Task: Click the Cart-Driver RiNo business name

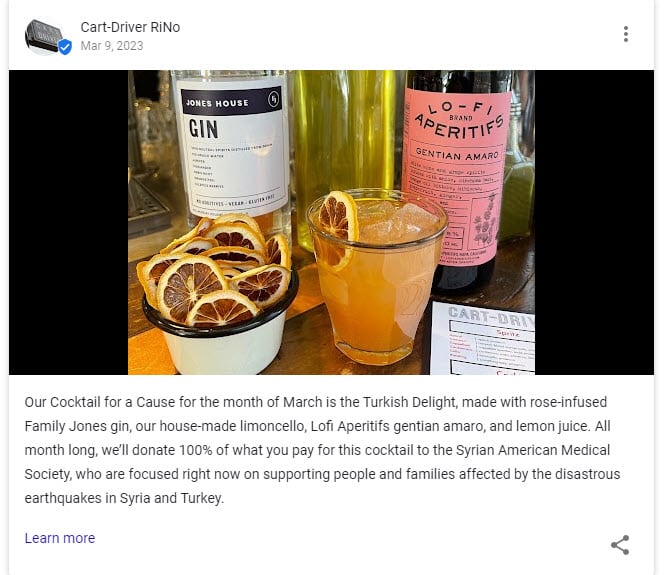Action: (130, 27)
